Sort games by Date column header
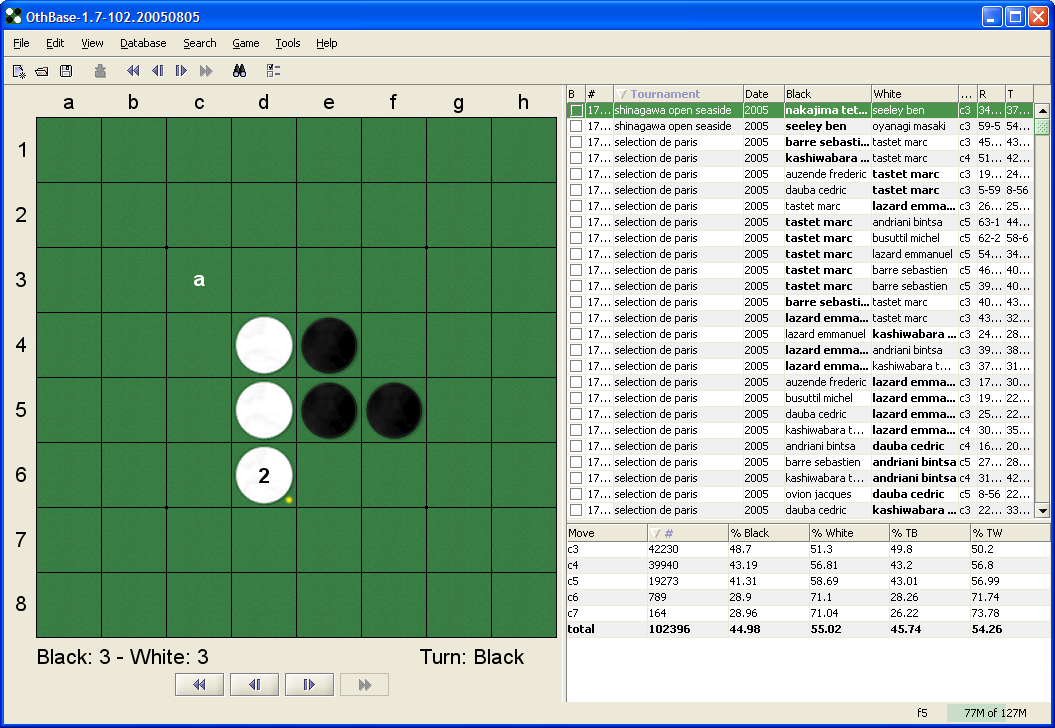The height and width of the screenshot is (728, 1055). [x=764, y=94]
